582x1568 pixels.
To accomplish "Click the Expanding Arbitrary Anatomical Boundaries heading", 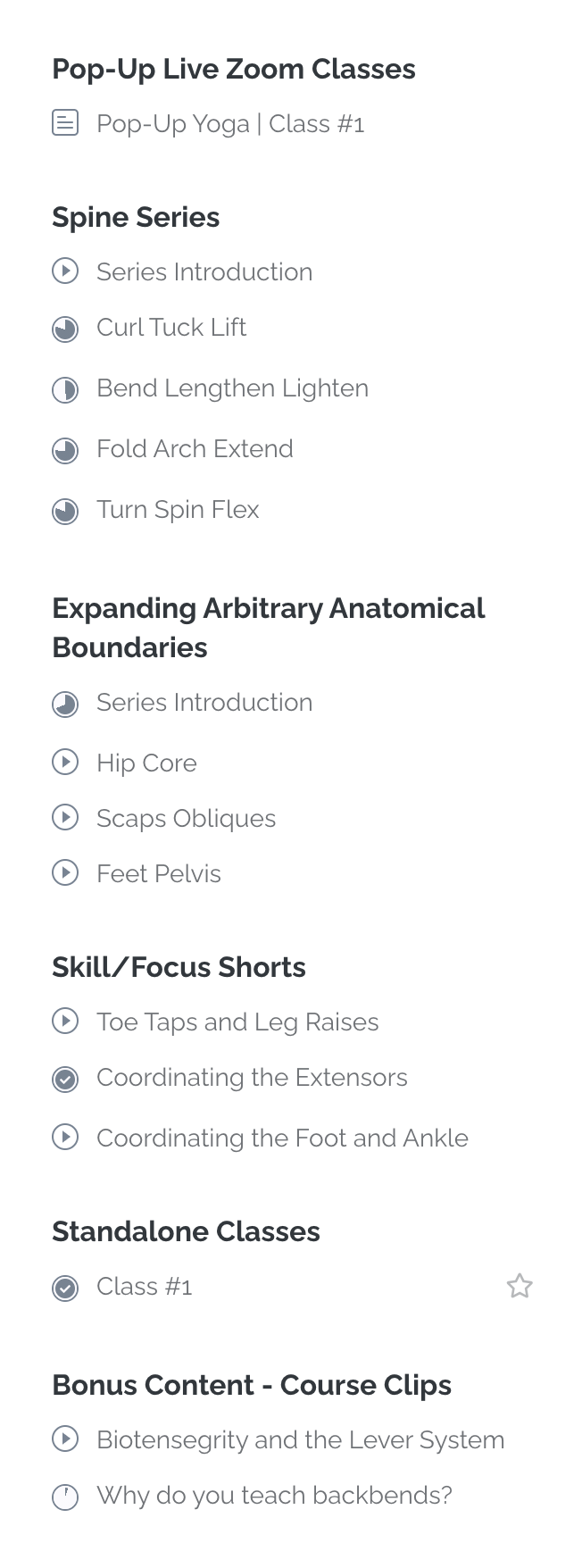I will [x=268, y=628].
